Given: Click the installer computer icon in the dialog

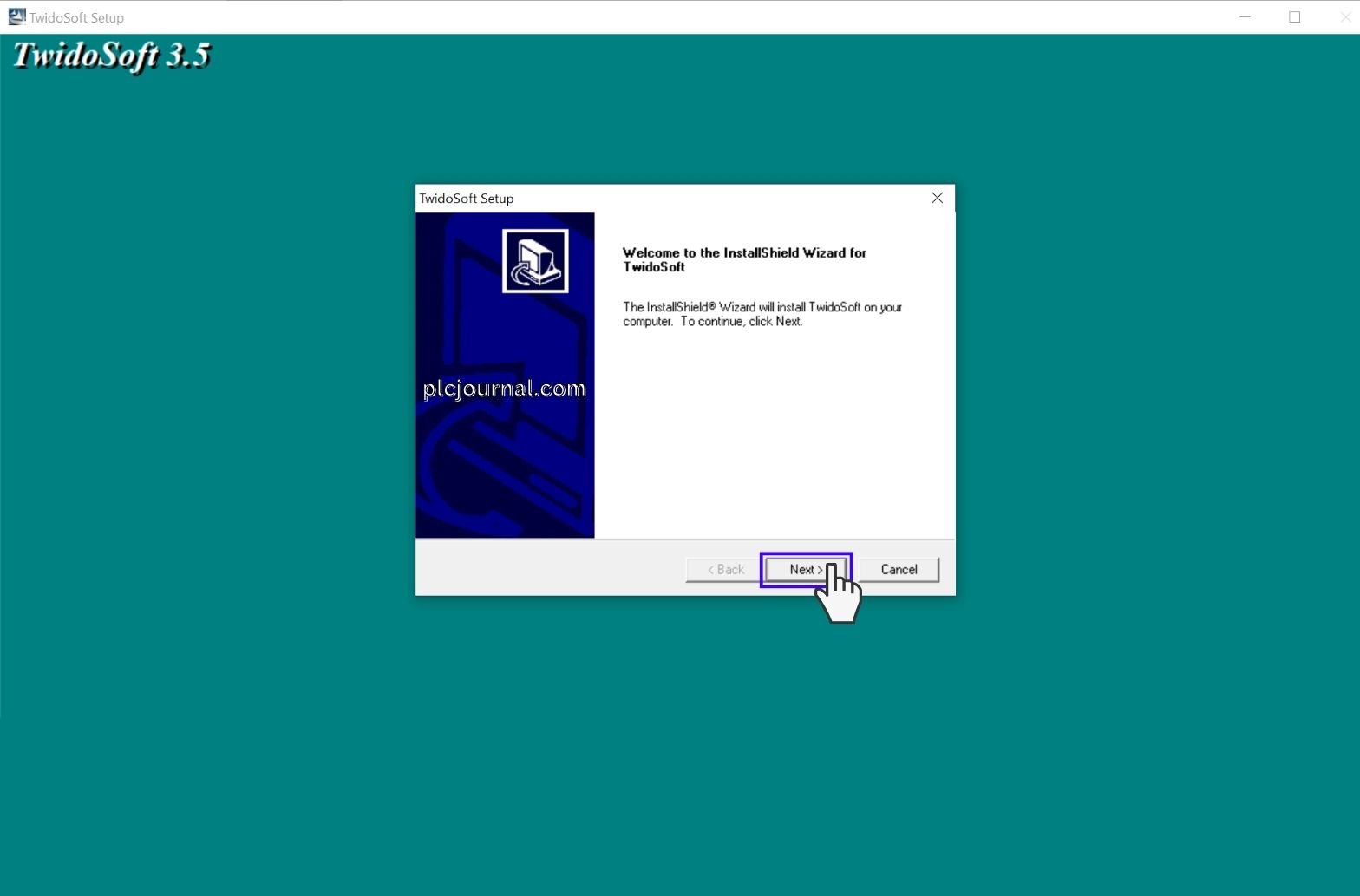Looking at the screenshot, I should pos(535,261).
